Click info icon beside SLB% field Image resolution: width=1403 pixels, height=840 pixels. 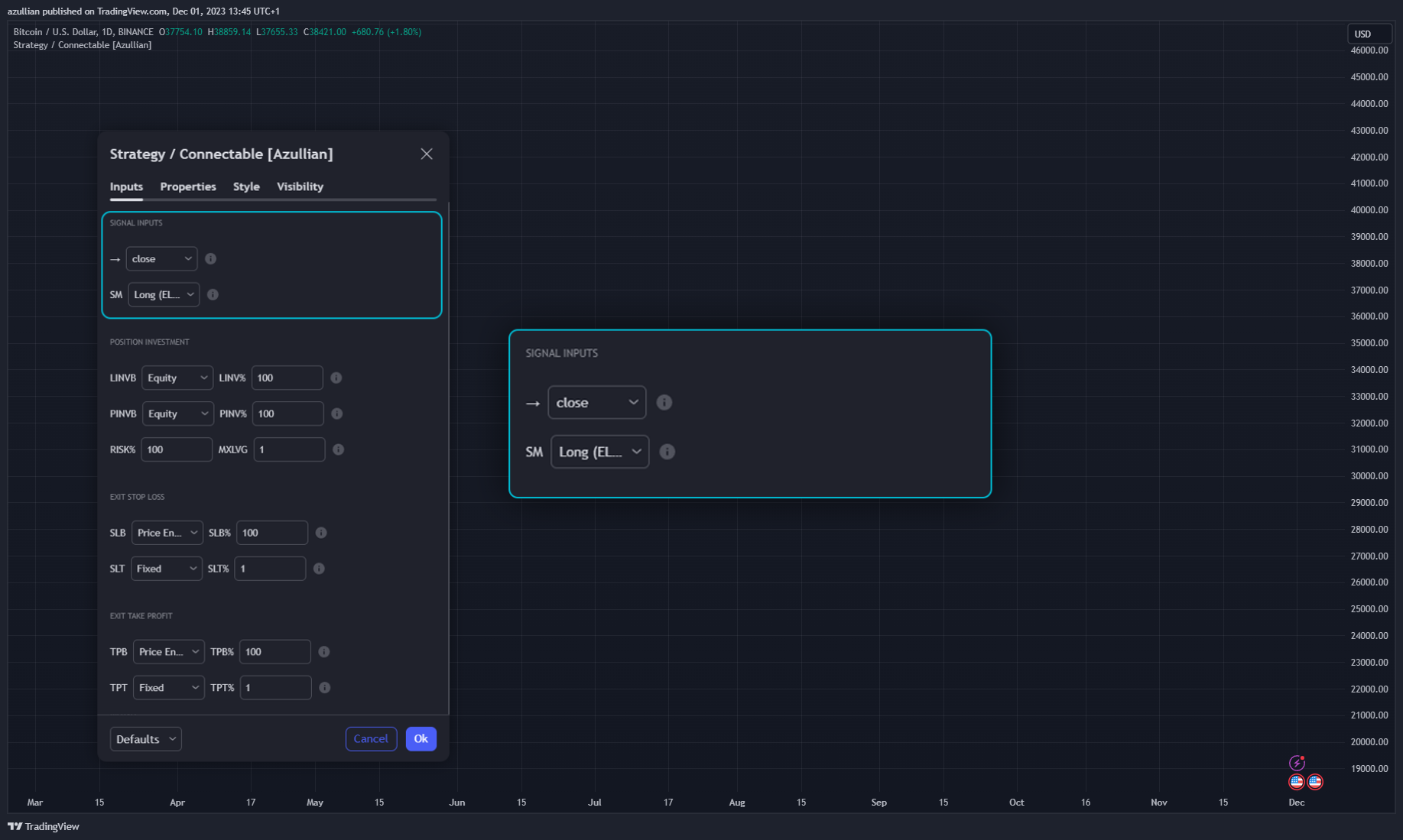pyautogui.click(x=321, y=533)
